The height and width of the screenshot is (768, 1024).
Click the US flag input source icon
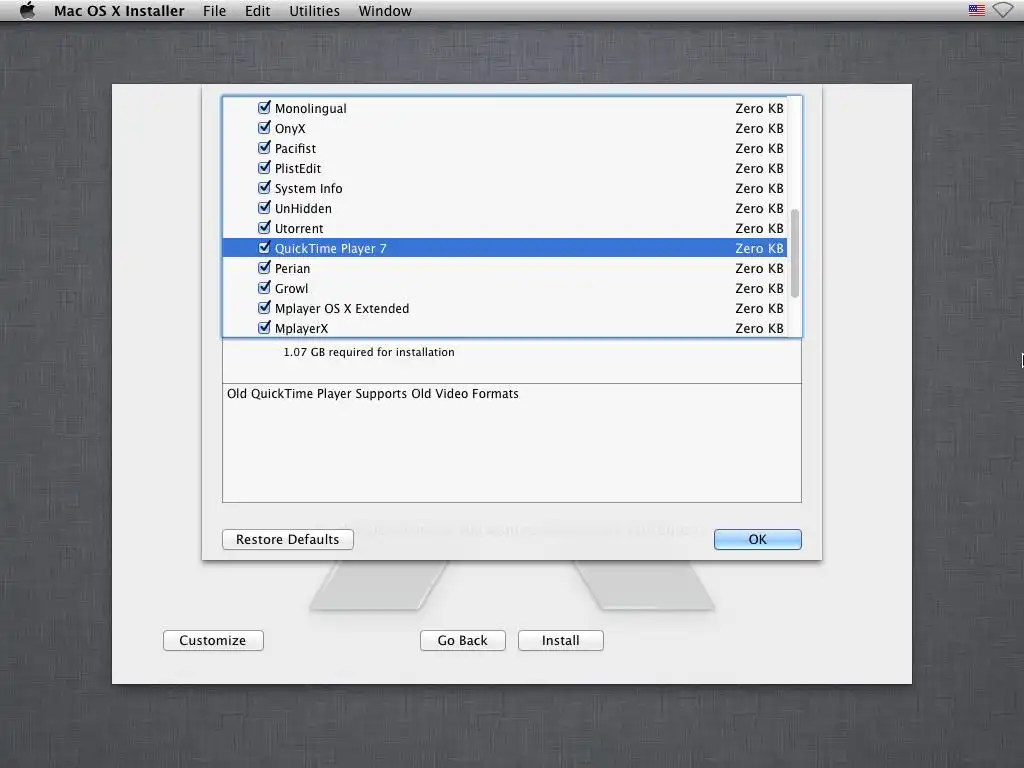tap(976, 10)
